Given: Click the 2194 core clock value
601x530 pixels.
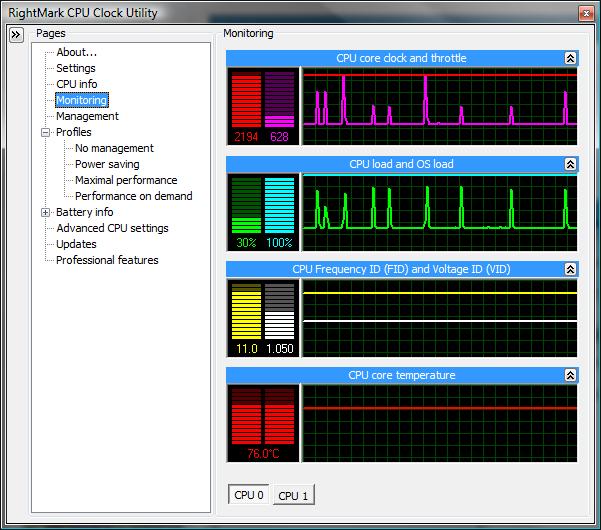Looking at the screenshot, I should coord(246,137).
